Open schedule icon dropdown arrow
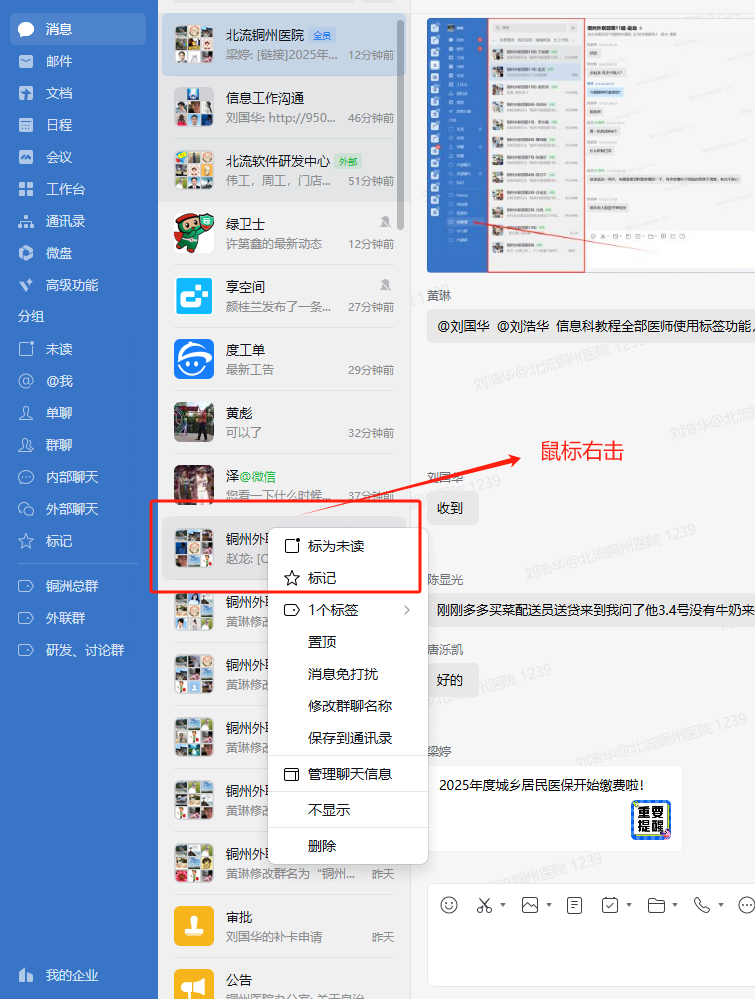755x999 pixels. [629, 905]
